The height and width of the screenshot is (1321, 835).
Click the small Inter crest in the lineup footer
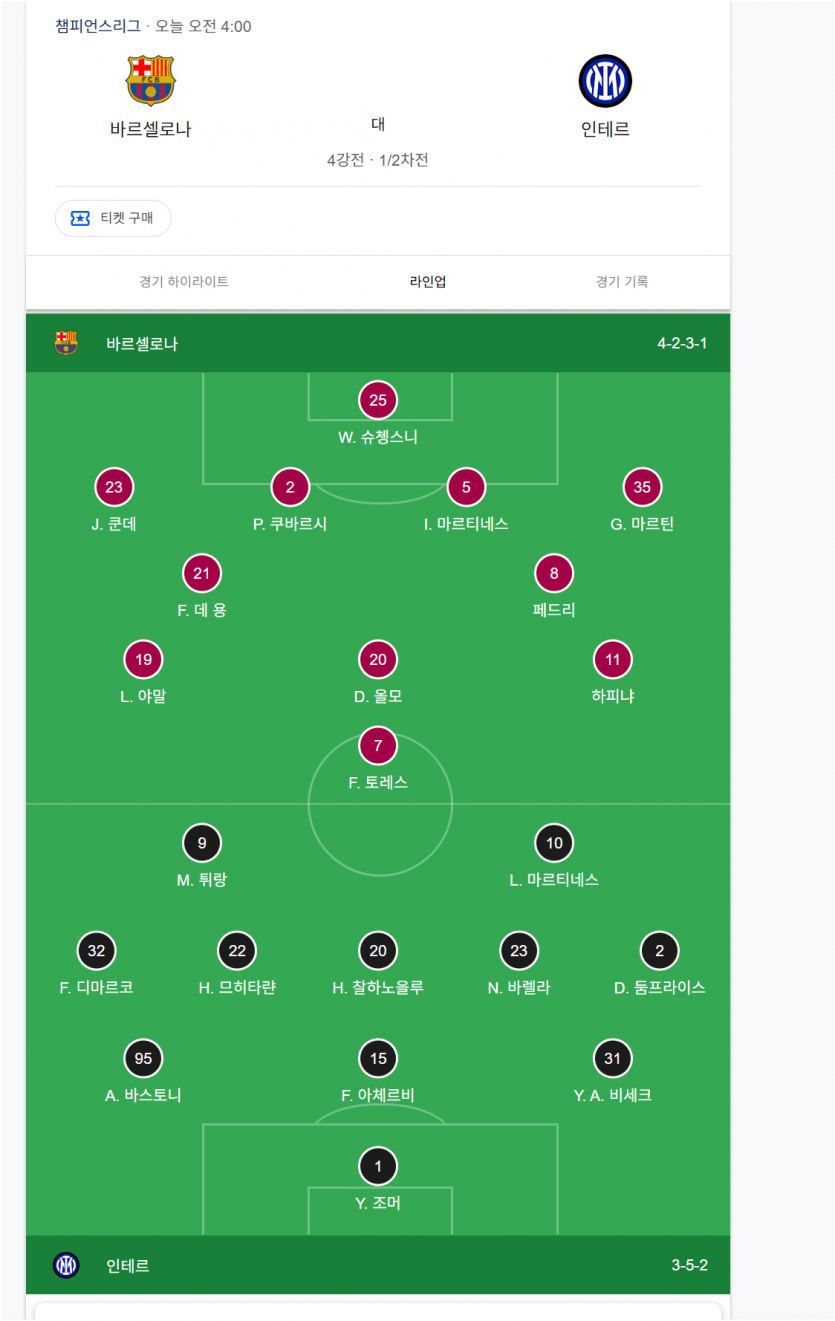(66, 1265)
